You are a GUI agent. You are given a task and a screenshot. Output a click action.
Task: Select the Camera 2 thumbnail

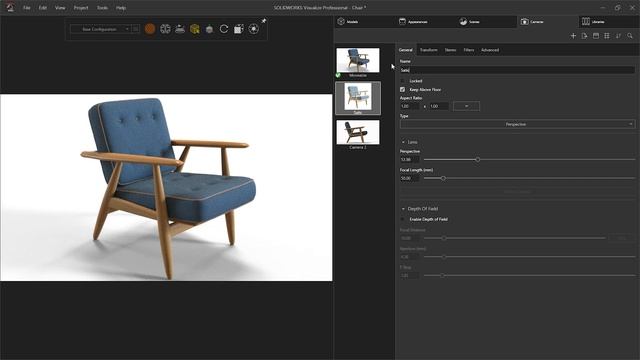pyautogui.click(x=358, y=132)
